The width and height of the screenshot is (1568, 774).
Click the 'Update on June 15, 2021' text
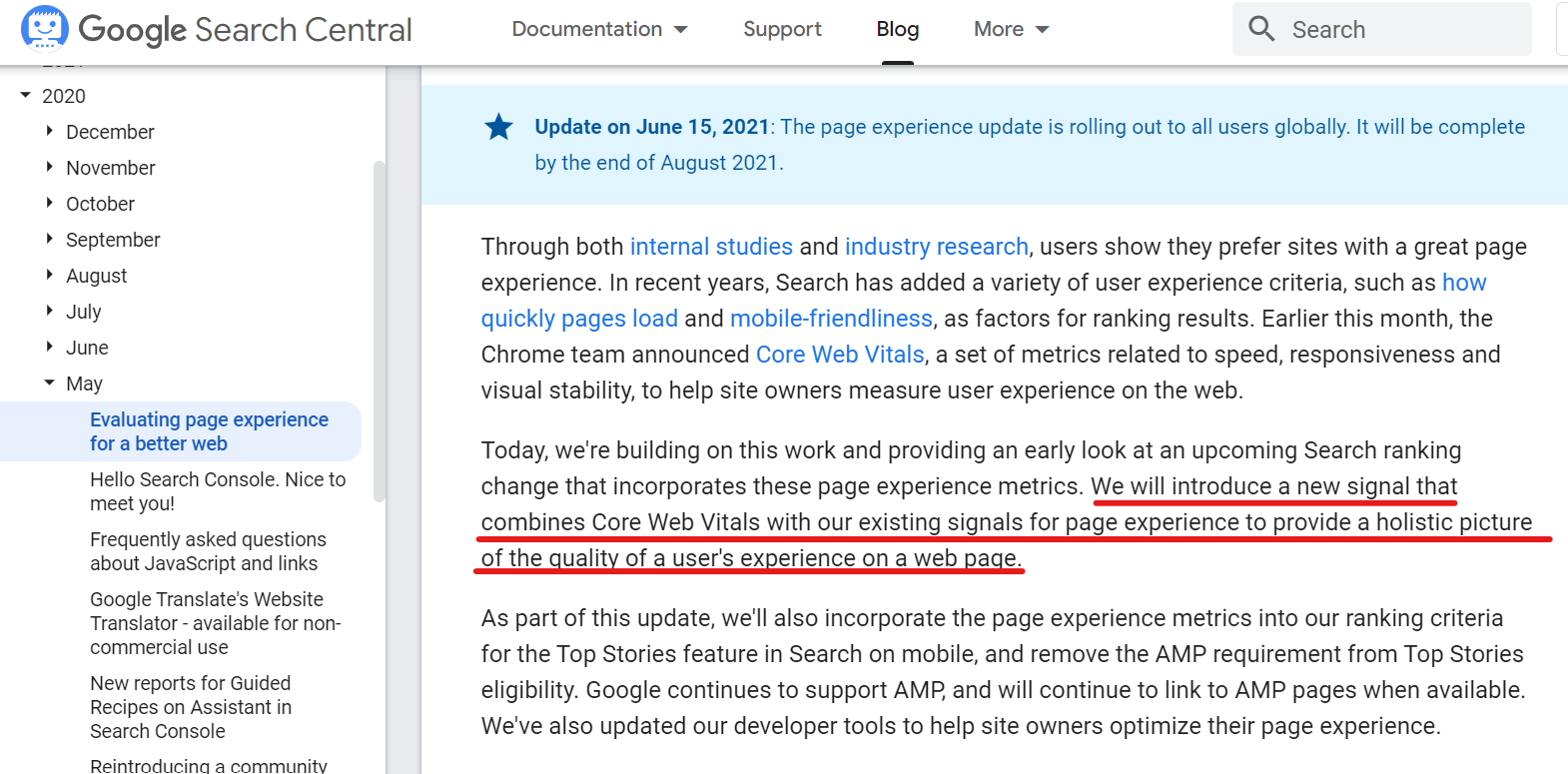652,127
